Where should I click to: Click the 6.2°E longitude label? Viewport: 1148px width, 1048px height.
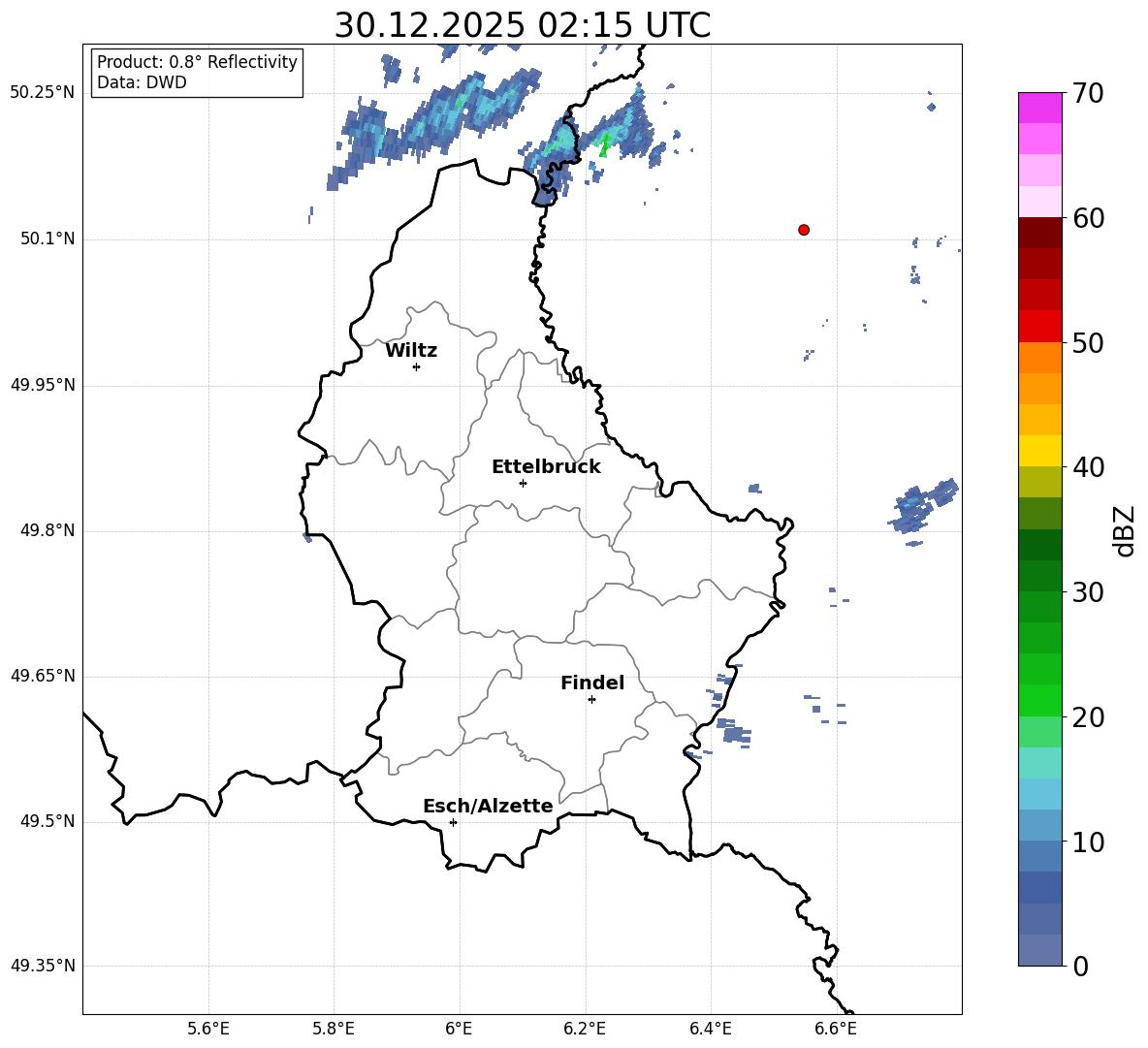(x=585, y=1029)
